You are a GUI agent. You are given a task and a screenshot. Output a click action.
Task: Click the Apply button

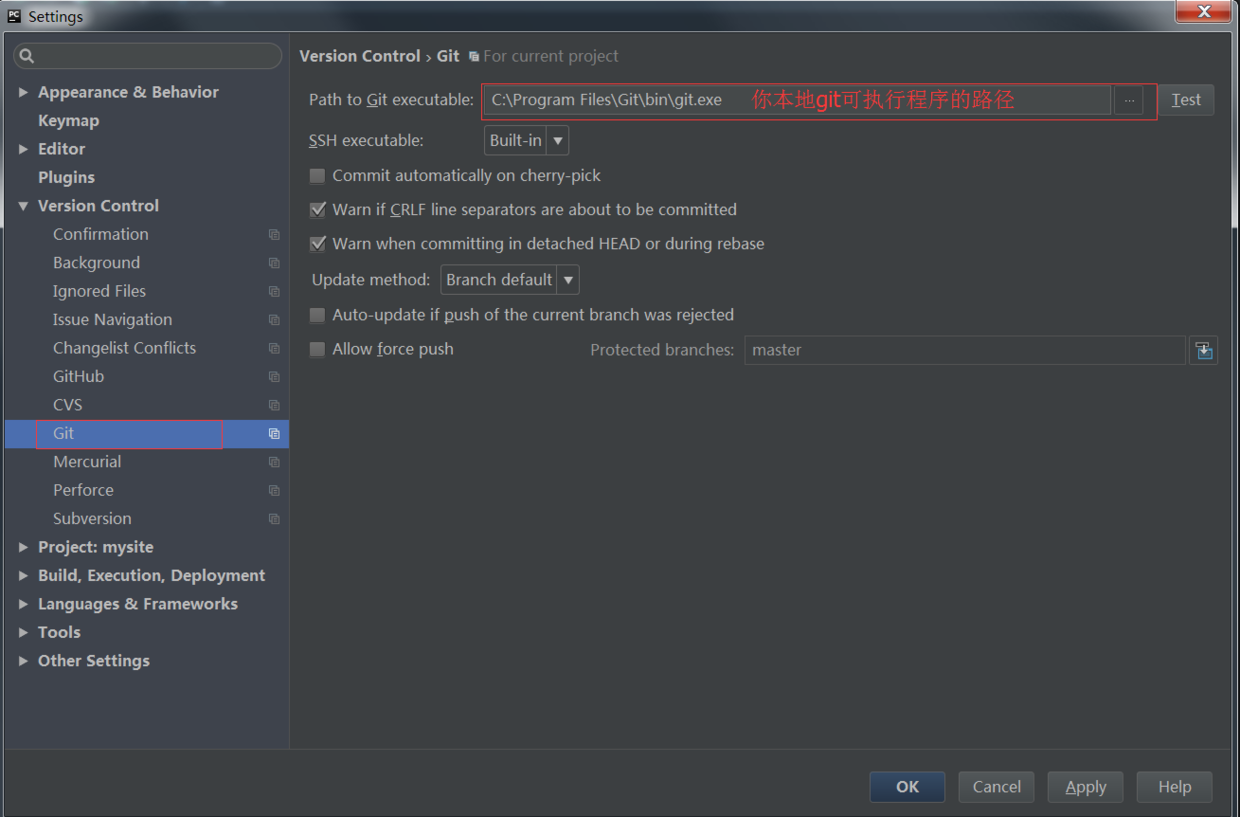point(1086,787)
